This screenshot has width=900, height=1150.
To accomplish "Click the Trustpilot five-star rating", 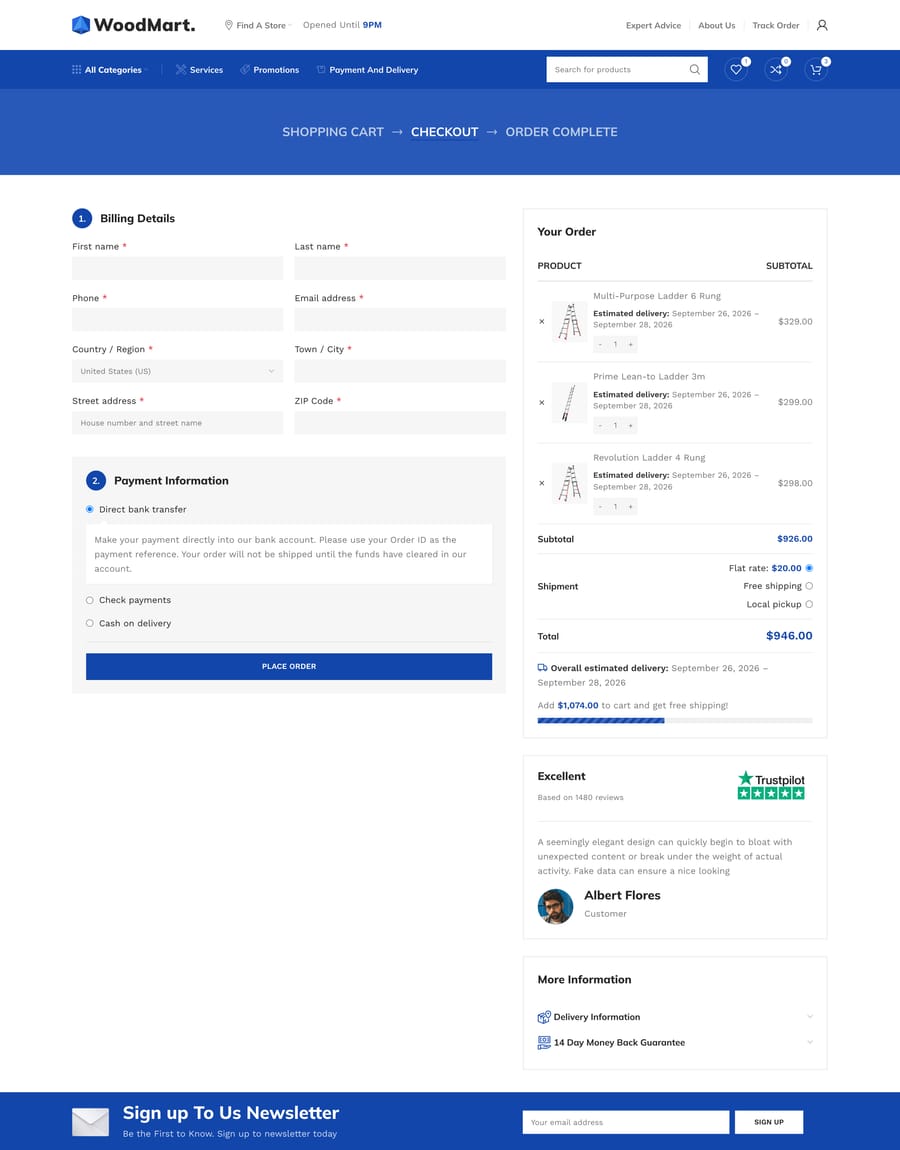I will (x=771, y=793).
